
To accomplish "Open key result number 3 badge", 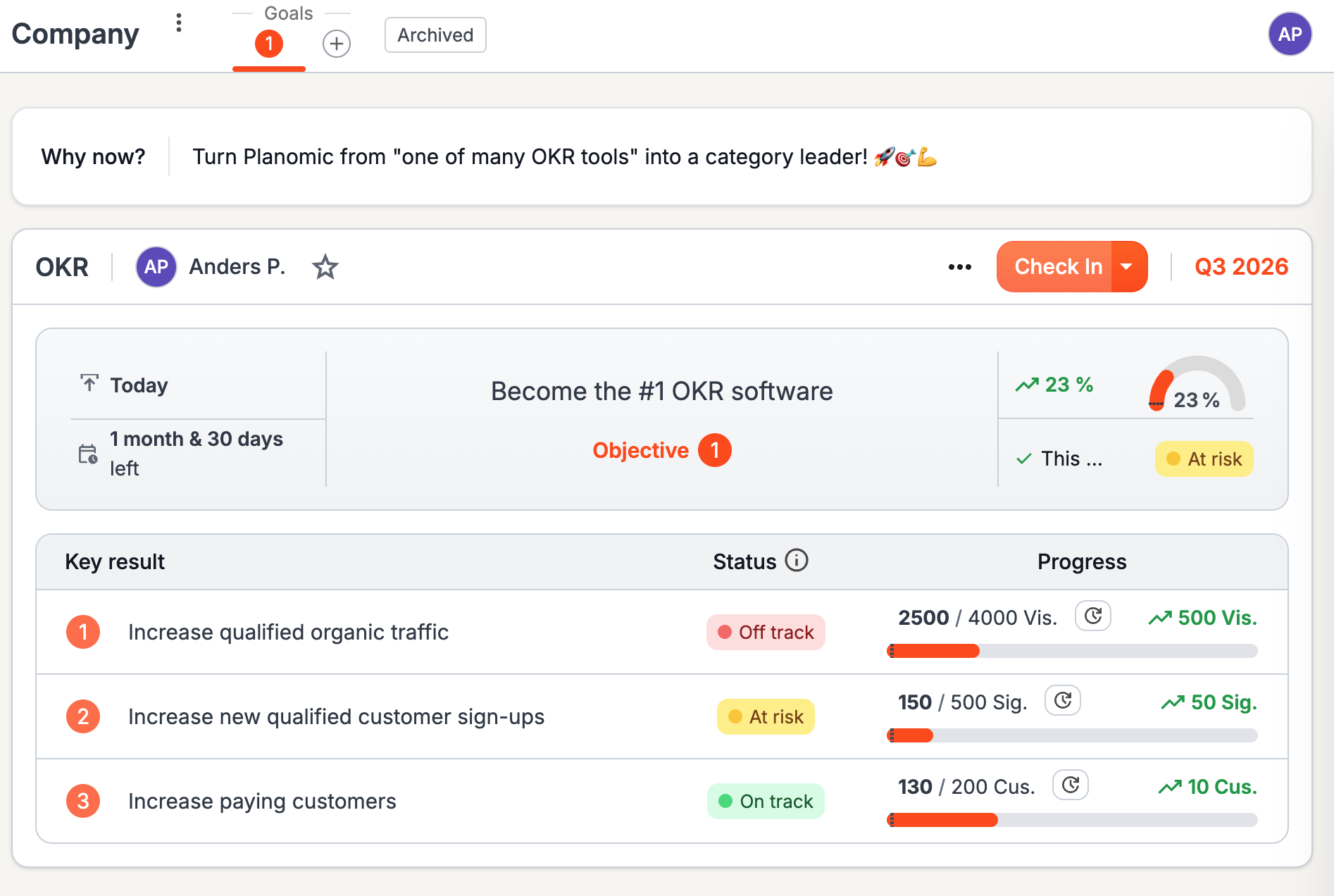I will click(x=83, y=801).
